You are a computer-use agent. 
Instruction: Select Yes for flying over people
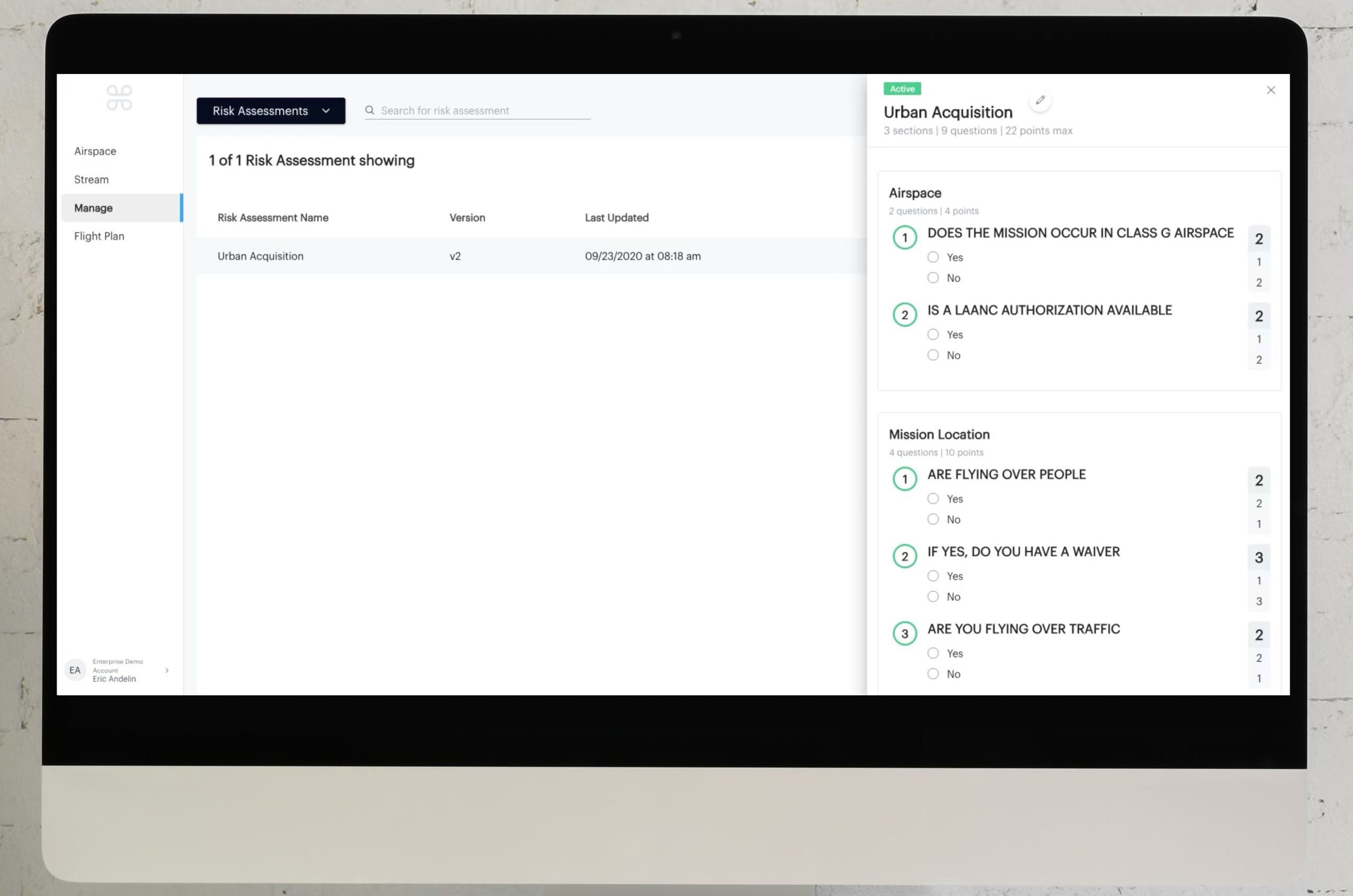coord(933,498)
